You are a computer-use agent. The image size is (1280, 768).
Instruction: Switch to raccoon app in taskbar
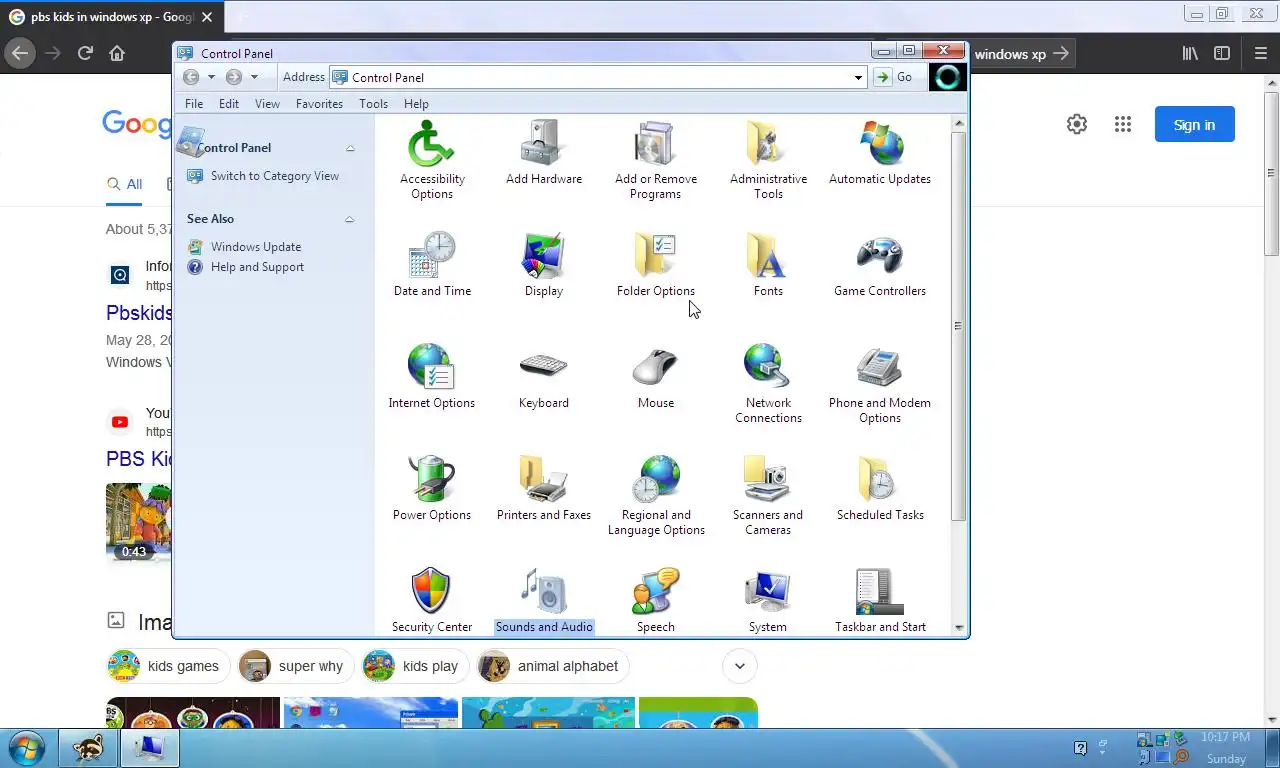coord(88,748)
